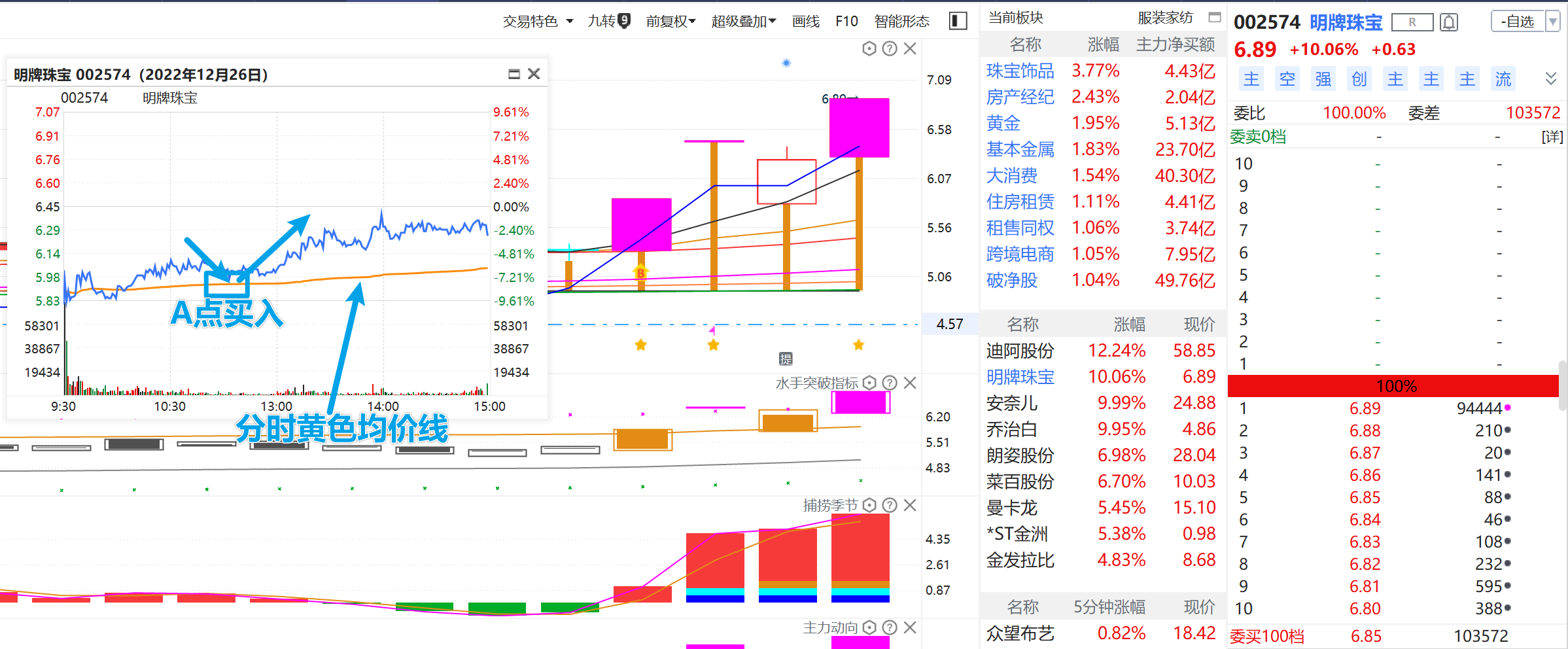Image resolution: width=1568 pixels, height=649 pixels.
Task: Click the 委卖0档 label
Action: (x=1258, y=137)
